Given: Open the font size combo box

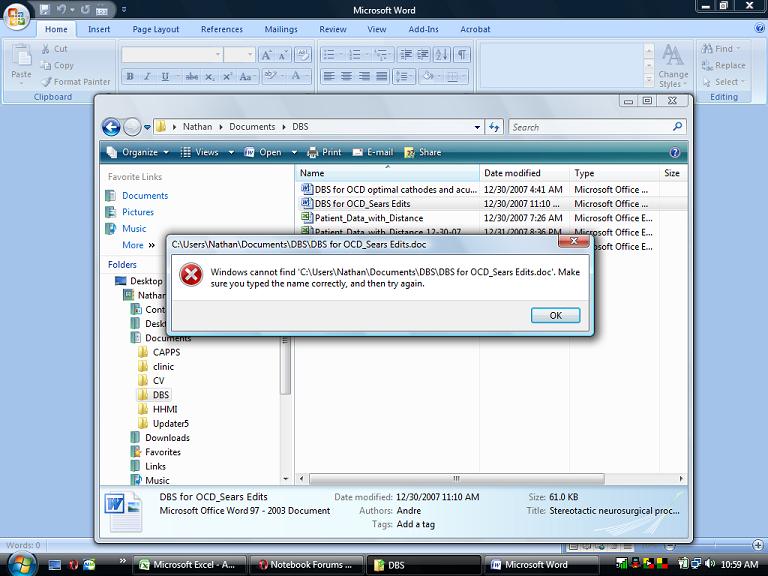Looking at the screenshot, I should (240, 54).
